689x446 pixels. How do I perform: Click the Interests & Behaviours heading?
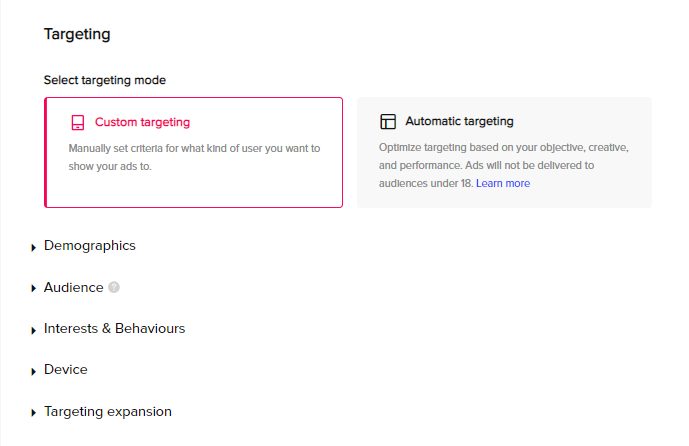[x=114, y=329]
